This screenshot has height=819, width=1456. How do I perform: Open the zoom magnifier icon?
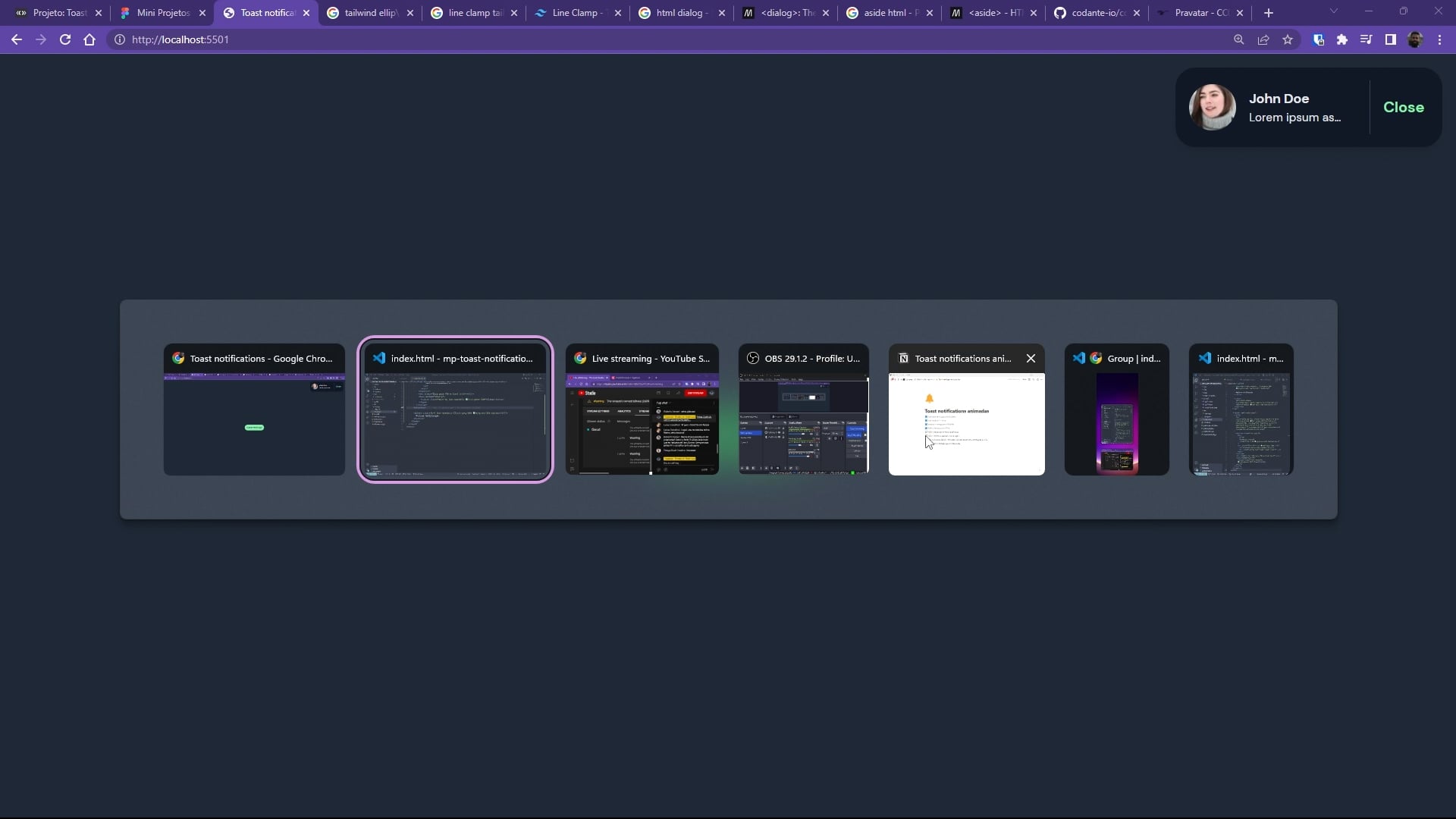point(1239,40)
